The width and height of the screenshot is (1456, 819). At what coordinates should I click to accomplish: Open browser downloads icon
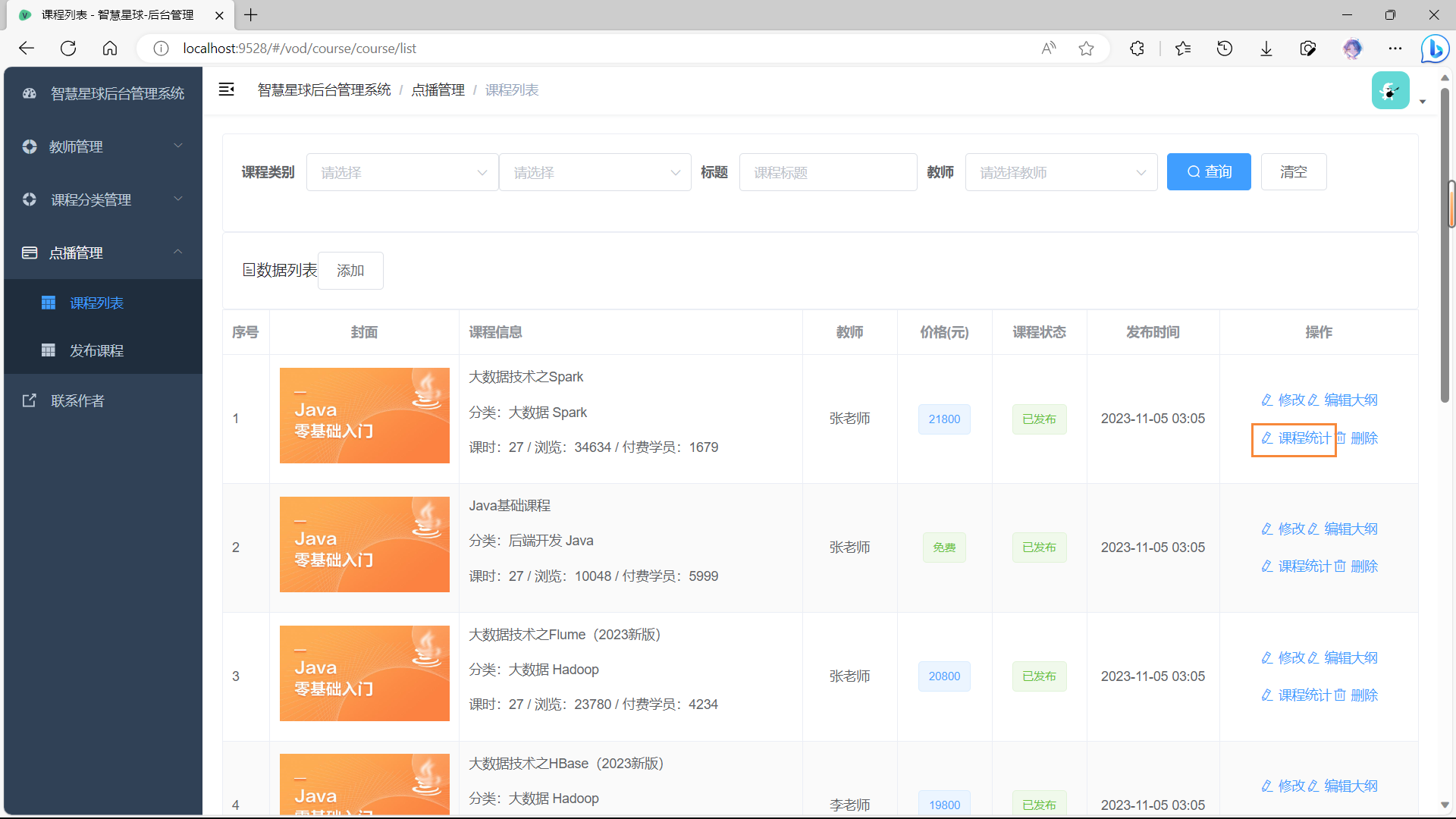1266,49
